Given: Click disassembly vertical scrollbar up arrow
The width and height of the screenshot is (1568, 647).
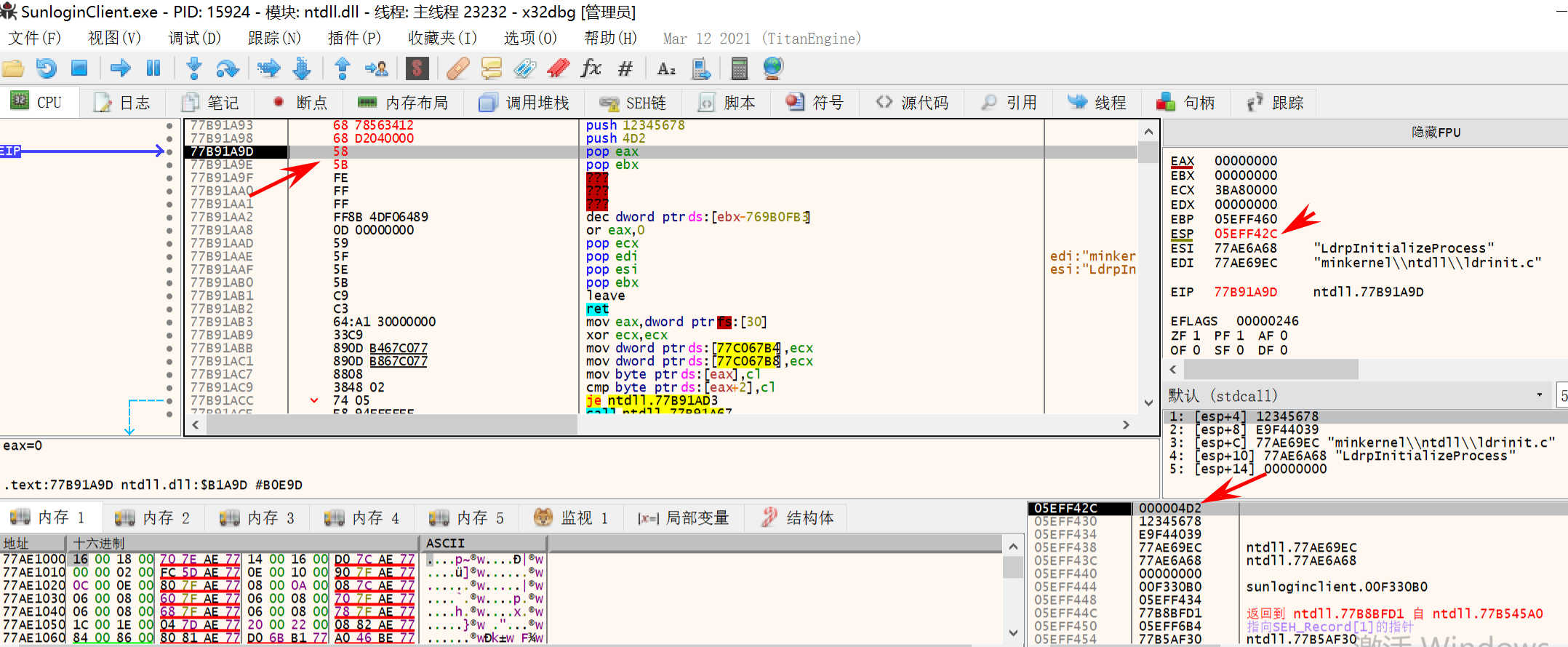Looking at the screenshot, I should (x=1148, y=132).
